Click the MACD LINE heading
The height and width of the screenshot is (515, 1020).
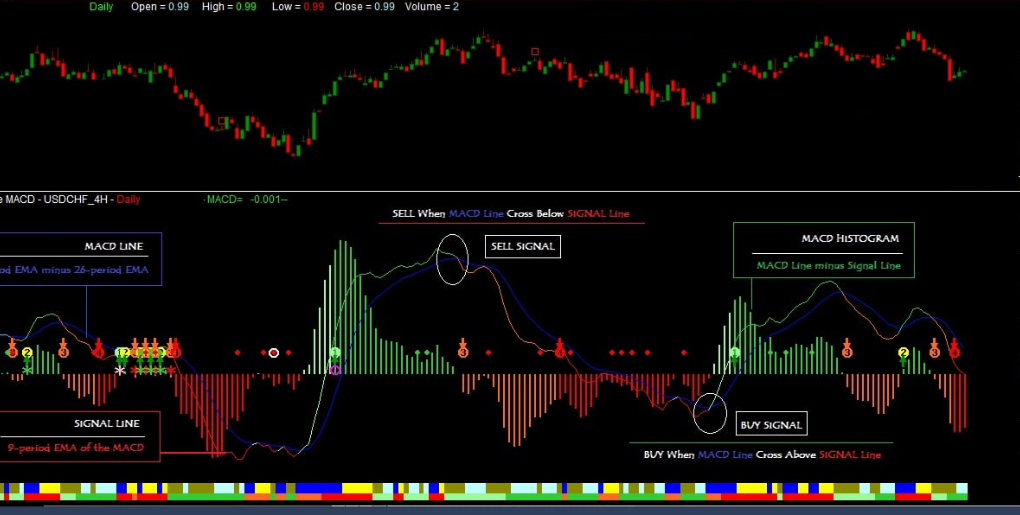point(113,246)
